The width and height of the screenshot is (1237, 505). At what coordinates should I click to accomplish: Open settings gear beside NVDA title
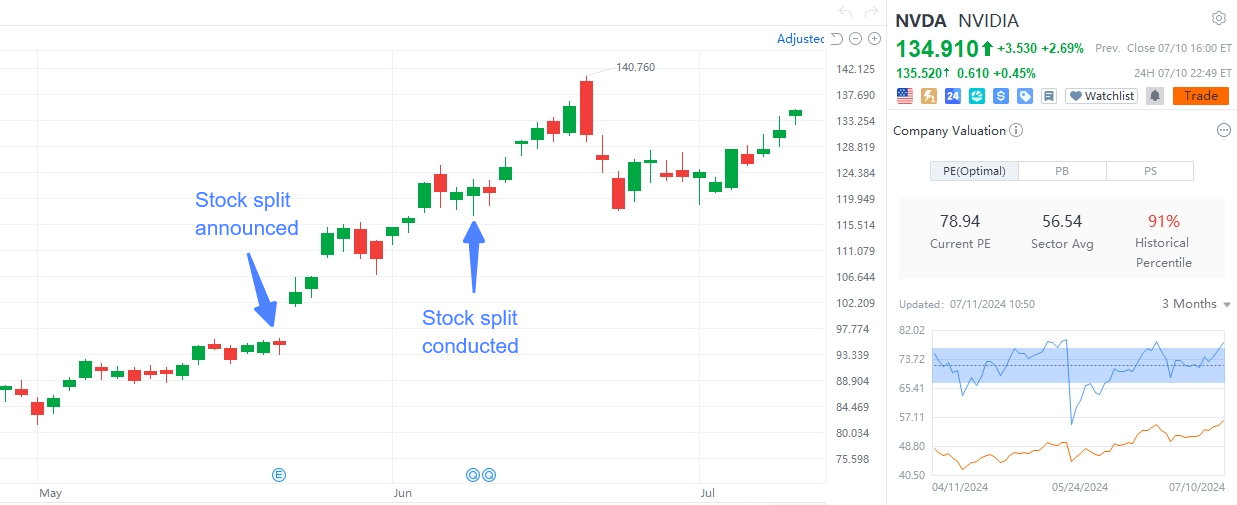tap(1218, 18)
